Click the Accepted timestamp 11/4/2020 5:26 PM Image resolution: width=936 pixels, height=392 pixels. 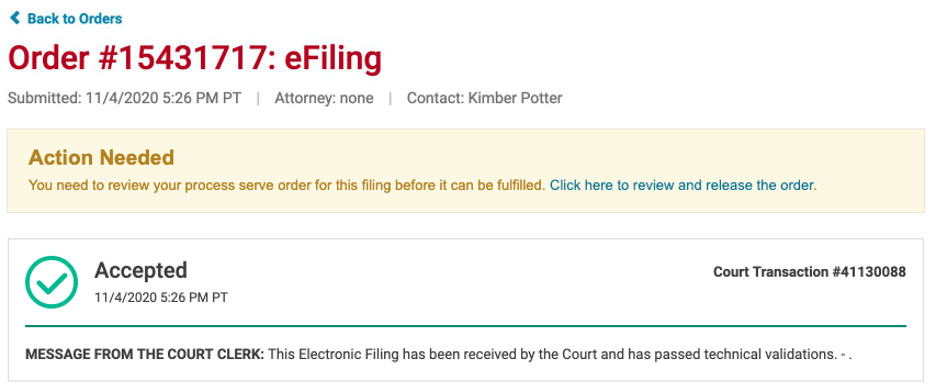(x=161, y=297)
